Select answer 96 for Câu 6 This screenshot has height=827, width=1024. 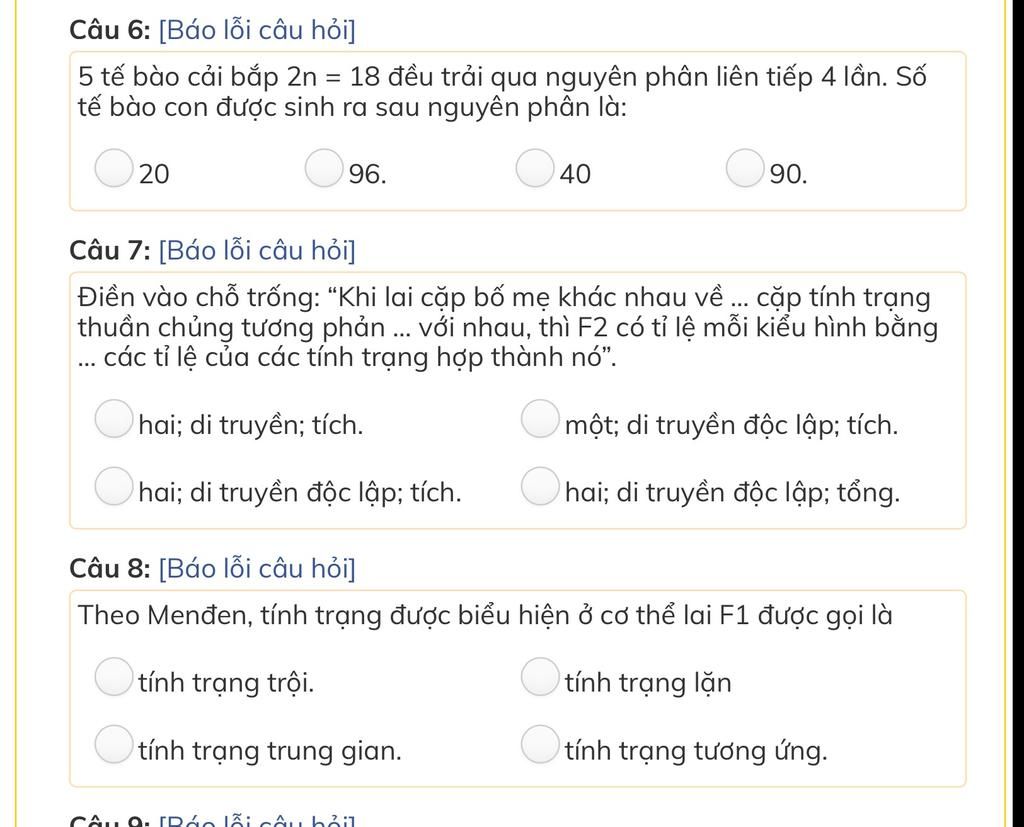pyautogui.click(x=324, y=169)
